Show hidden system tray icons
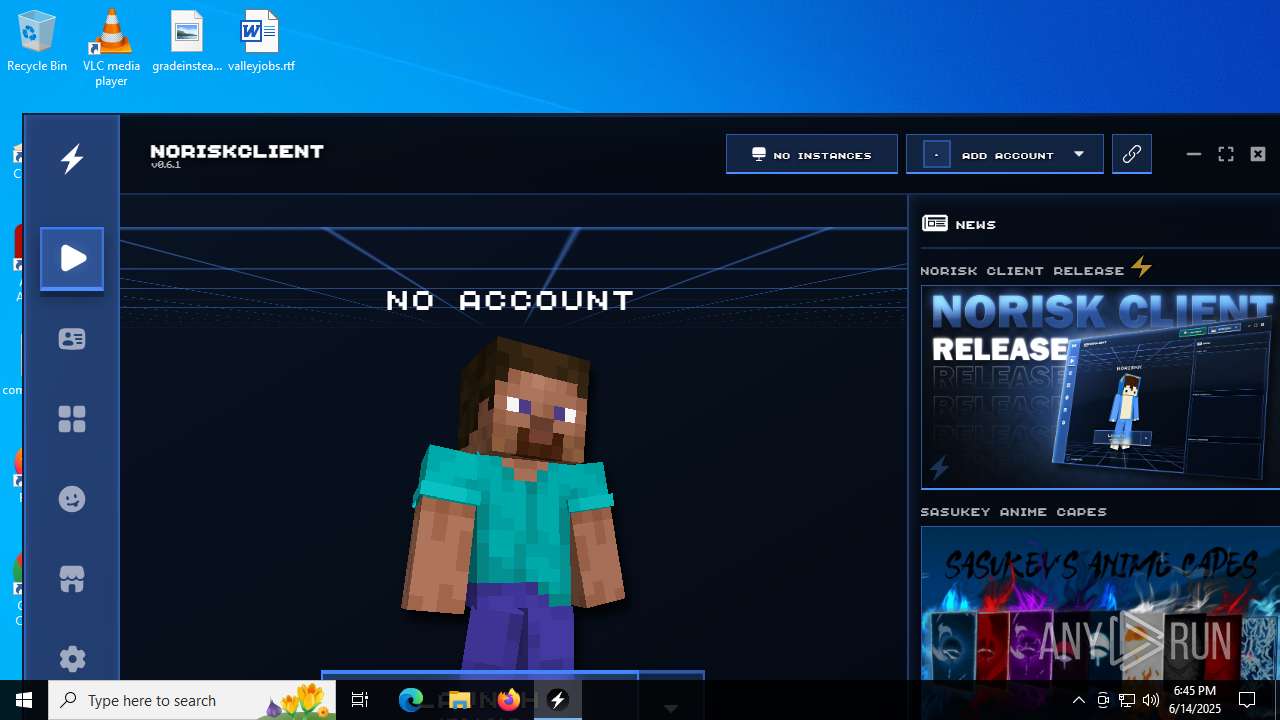The width and height of the screenshot is (1280, 720). click(1078, 700)
